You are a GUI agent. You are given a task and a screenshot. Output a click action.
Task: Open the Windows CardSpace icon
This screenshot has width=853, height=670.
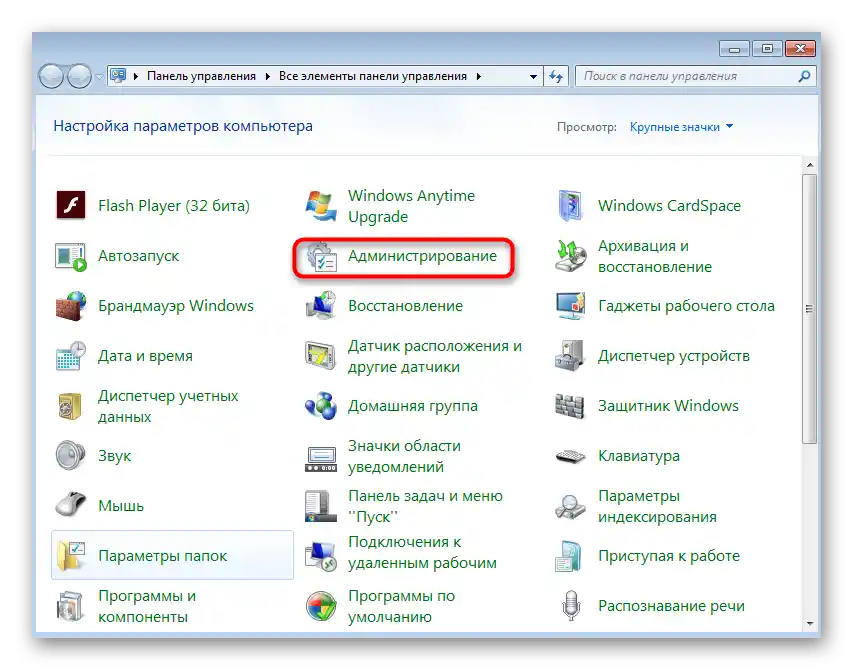[570, 206]
